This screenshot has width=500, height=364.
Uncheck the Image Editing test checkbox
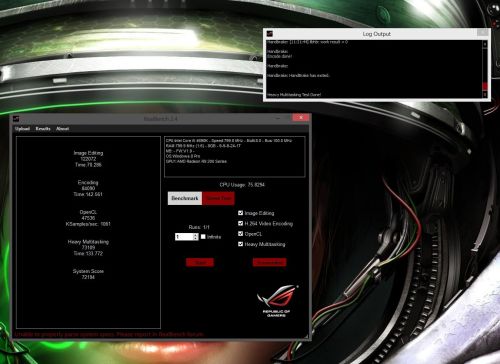(240, 213)
